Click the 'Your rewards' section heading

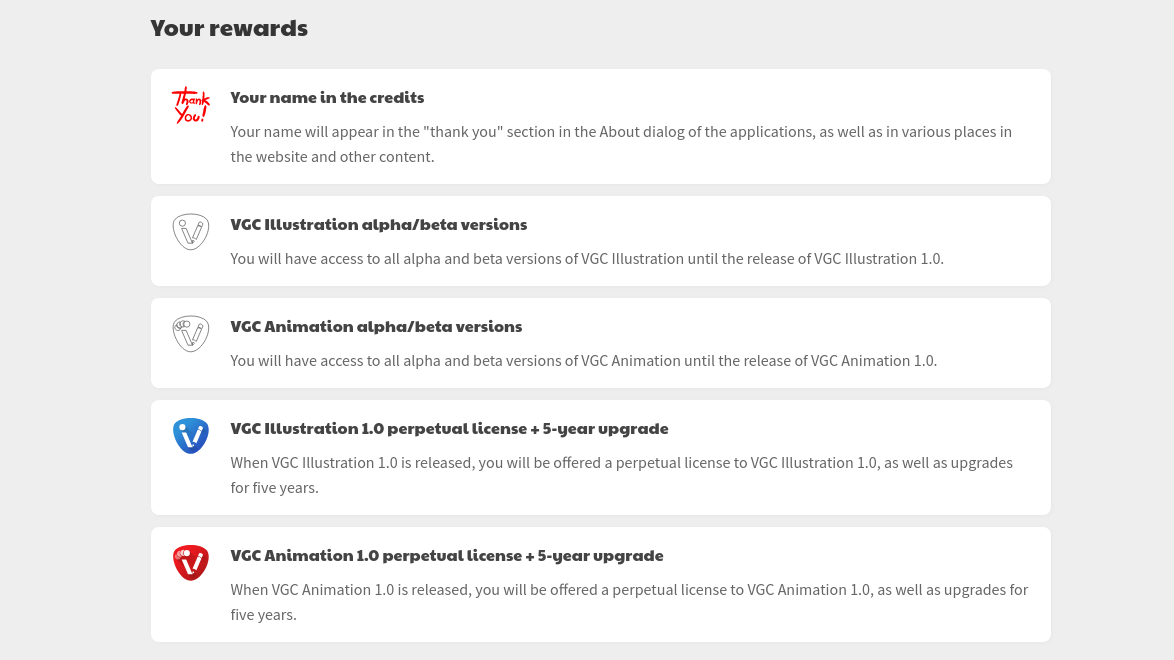pos(229,28)
